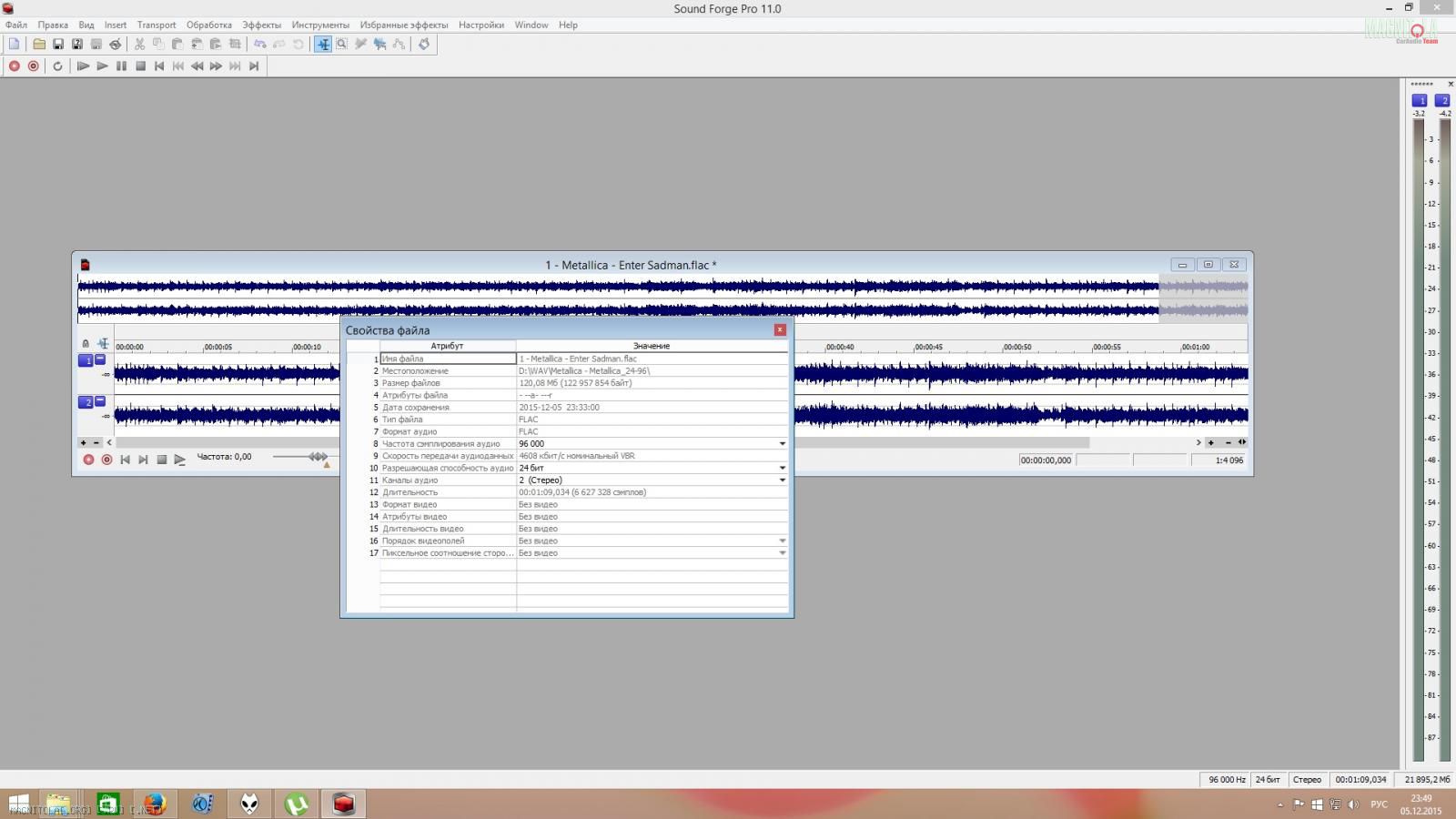Open the channels dropdown showing 2 (Стерео)
The height and width of the screenshot is (819, 1456).
[782, 480]
